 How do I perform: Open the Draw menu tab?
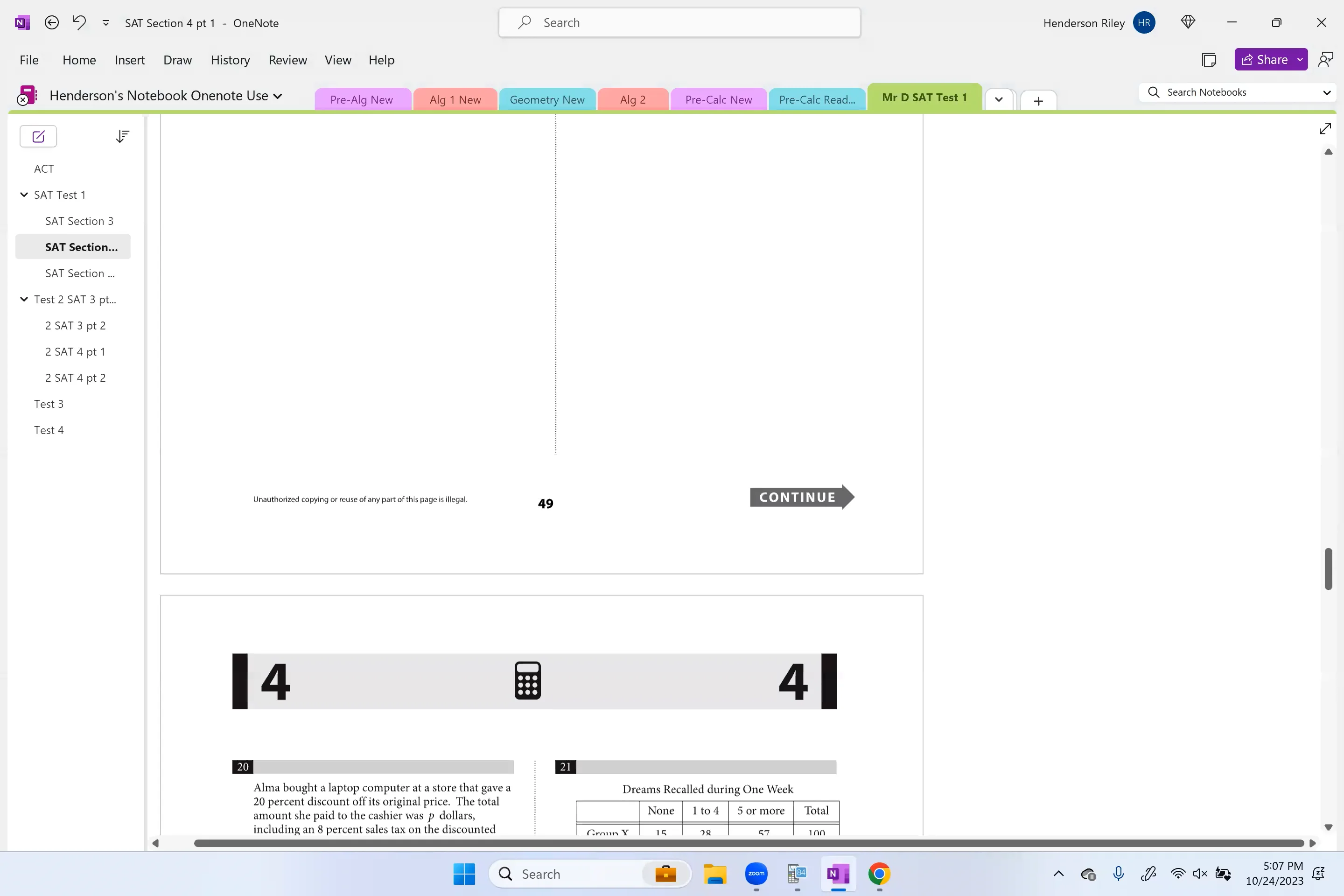177,60
